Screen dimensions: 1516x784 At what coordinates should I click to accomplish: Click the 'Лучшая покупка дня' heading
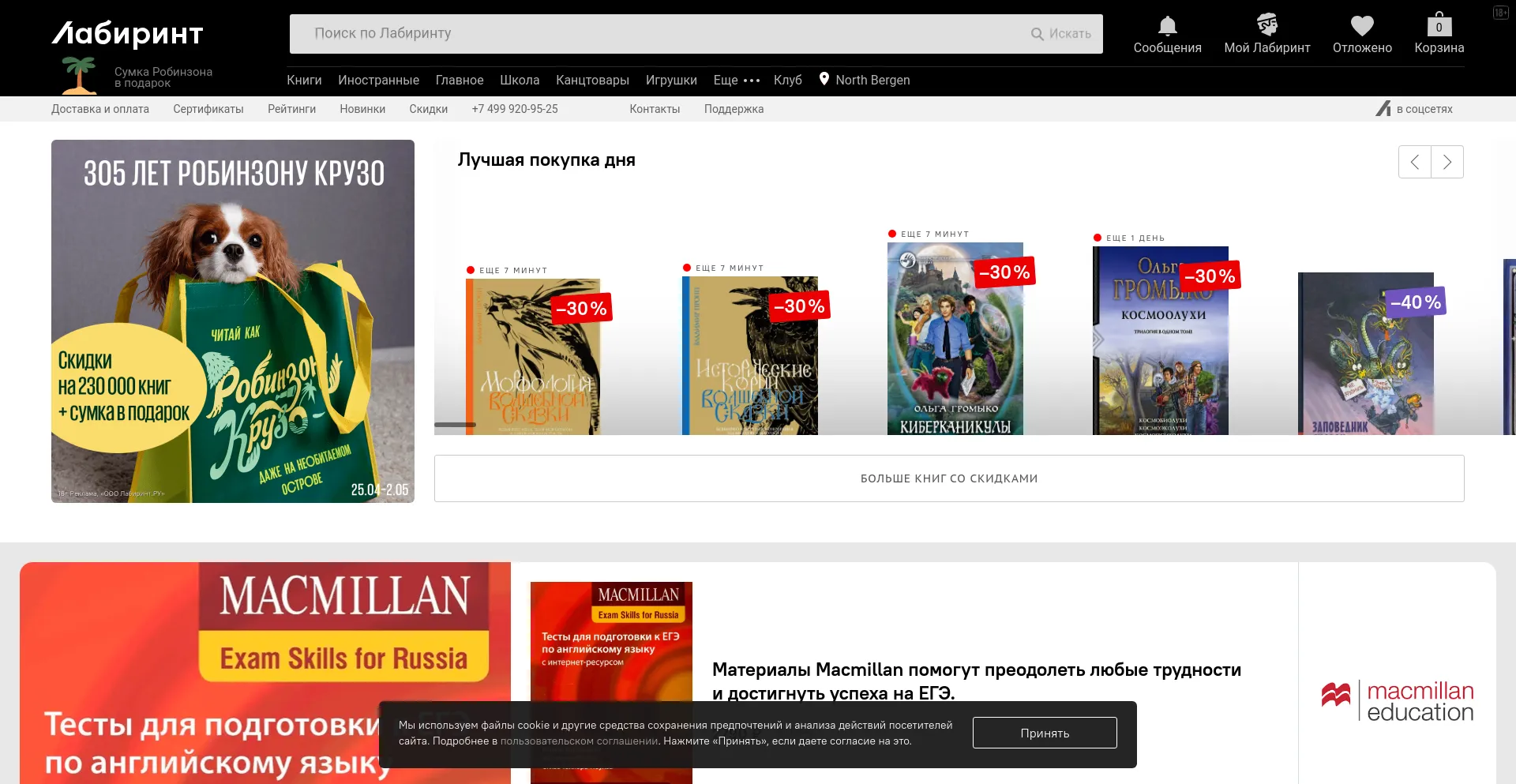pyautogui.click(x=546, y=160)
